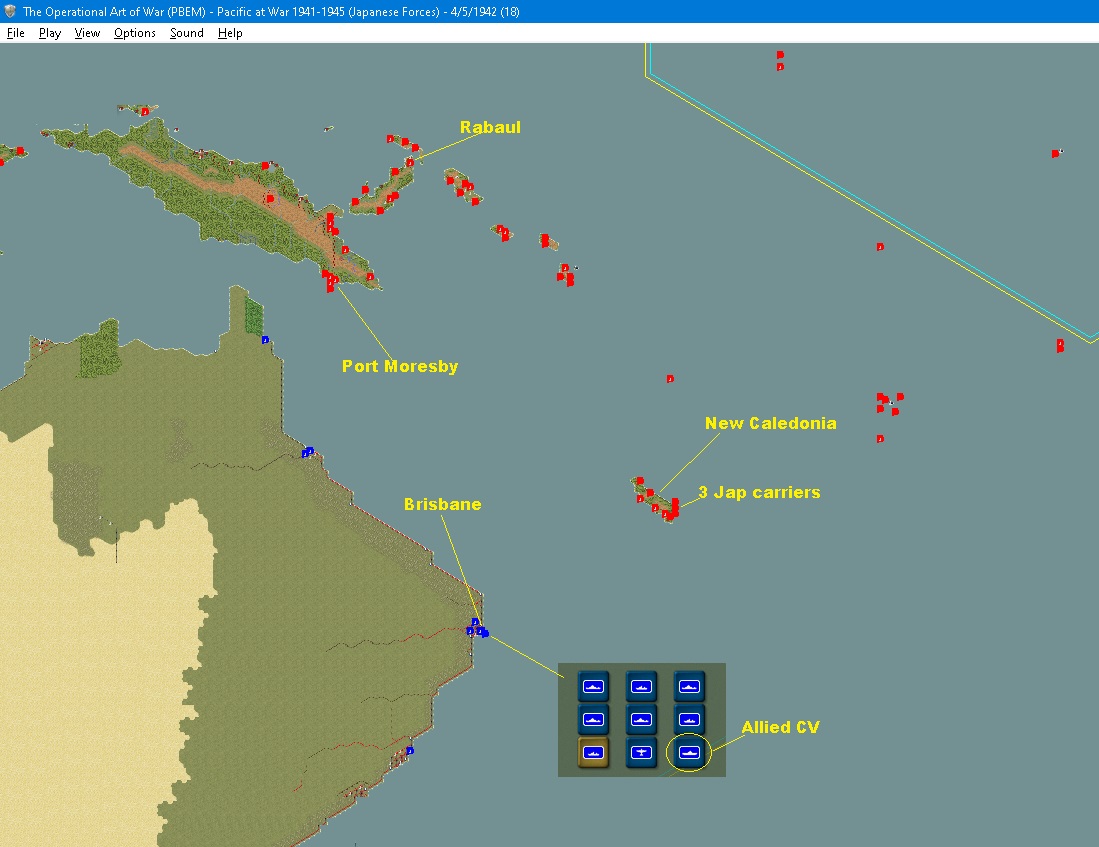Select the red unit on the small island north of New Guinea
The image size is (1099, 847).
144,111
